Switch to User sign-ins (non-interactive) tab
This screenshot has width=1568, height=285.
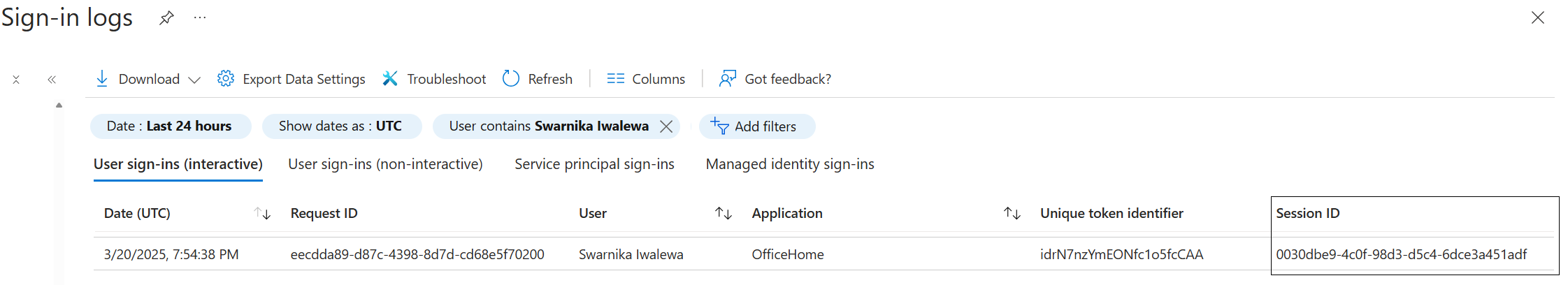click(x=385, y=164)
